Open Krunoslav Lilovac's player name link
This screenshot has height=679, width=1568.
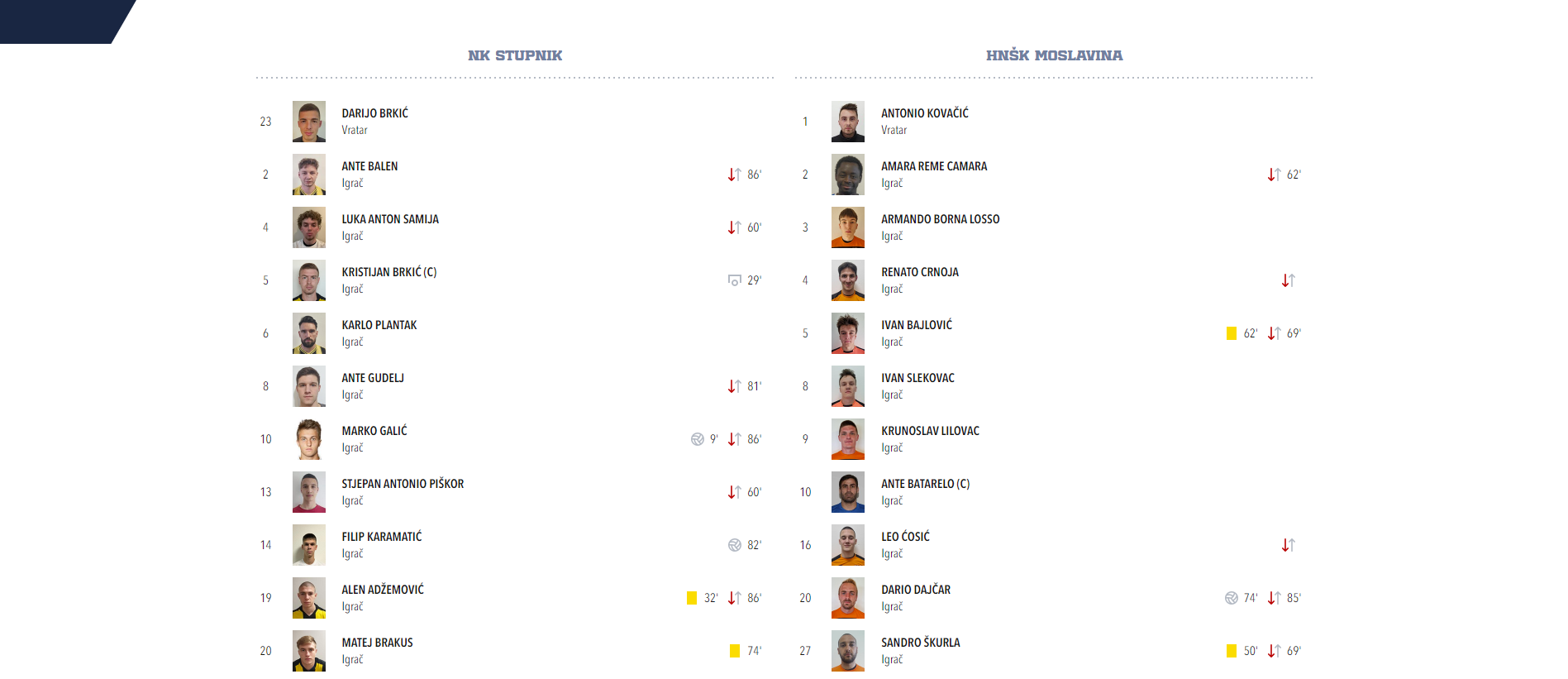(930, 431)
